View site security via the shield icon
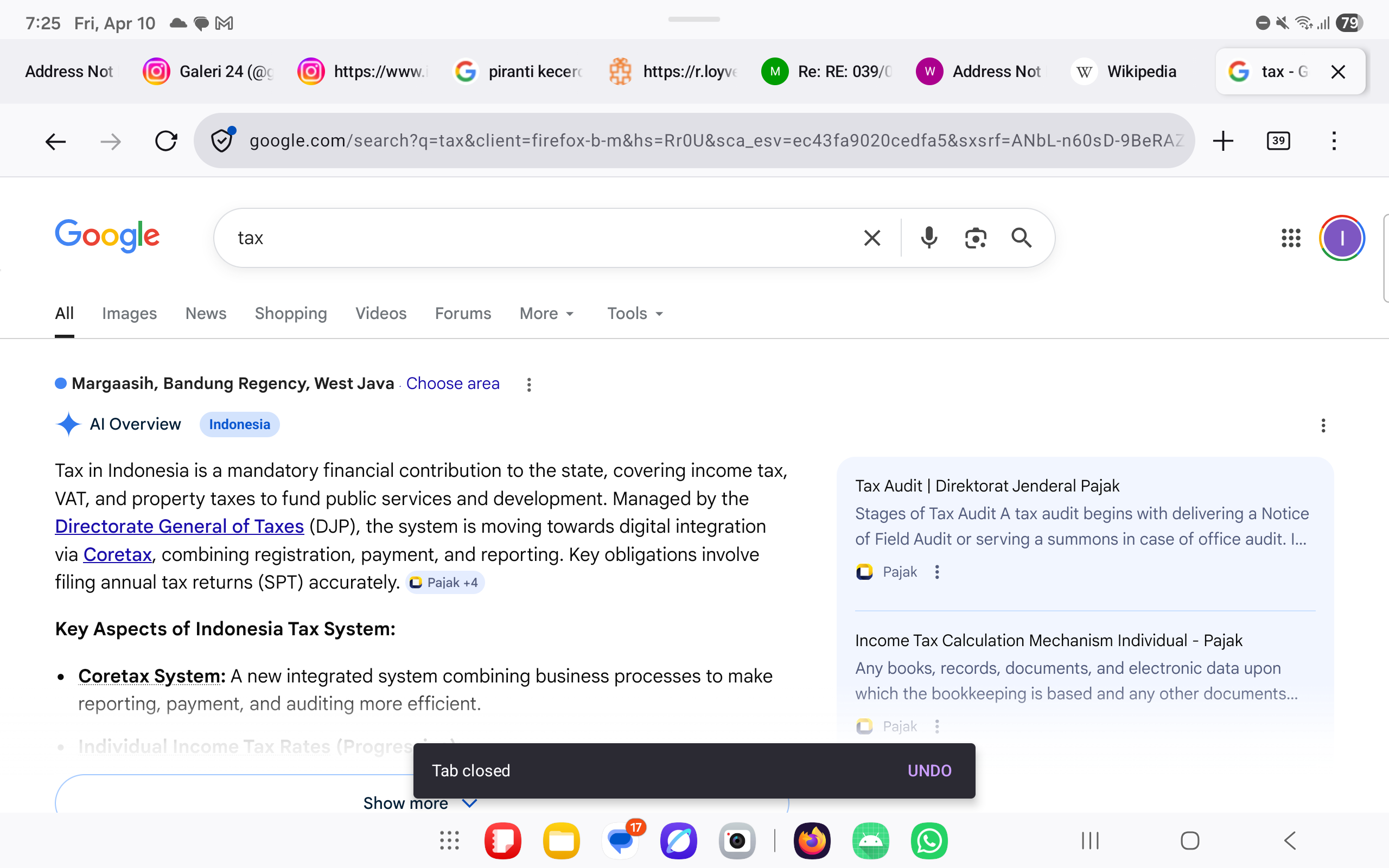 point(221,141)
